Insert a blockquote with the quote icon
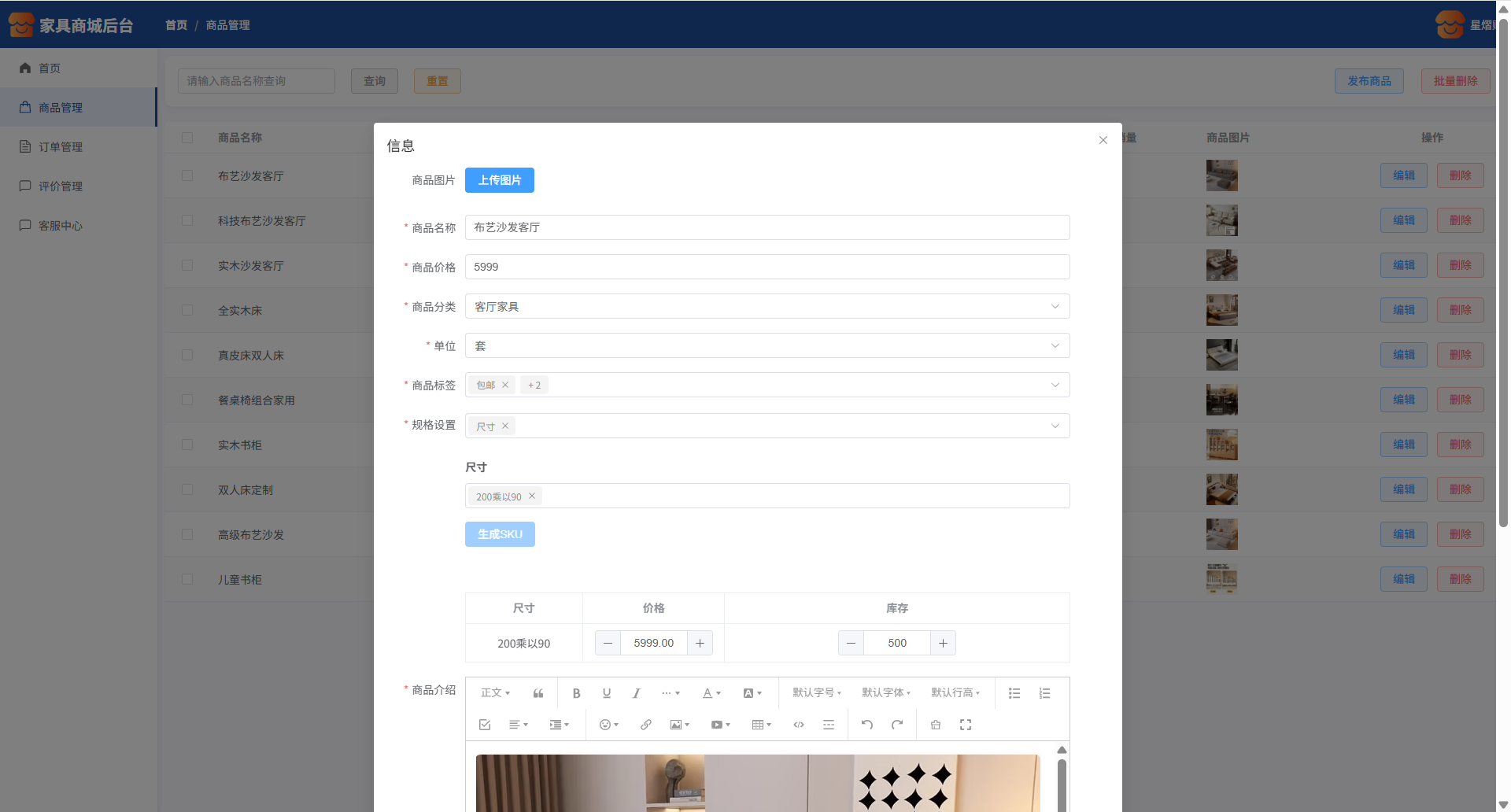Screen dimensions: 1511x812 point(538,693)
